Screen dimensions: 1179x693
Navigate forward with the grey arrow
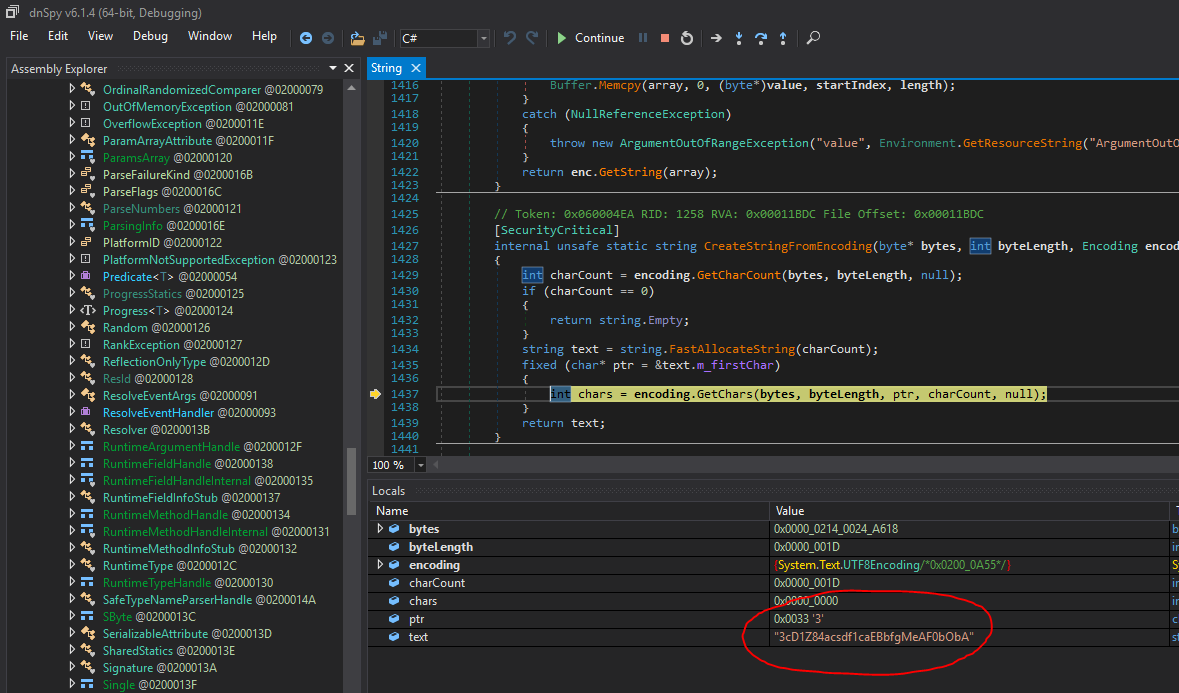click(328, 38)
